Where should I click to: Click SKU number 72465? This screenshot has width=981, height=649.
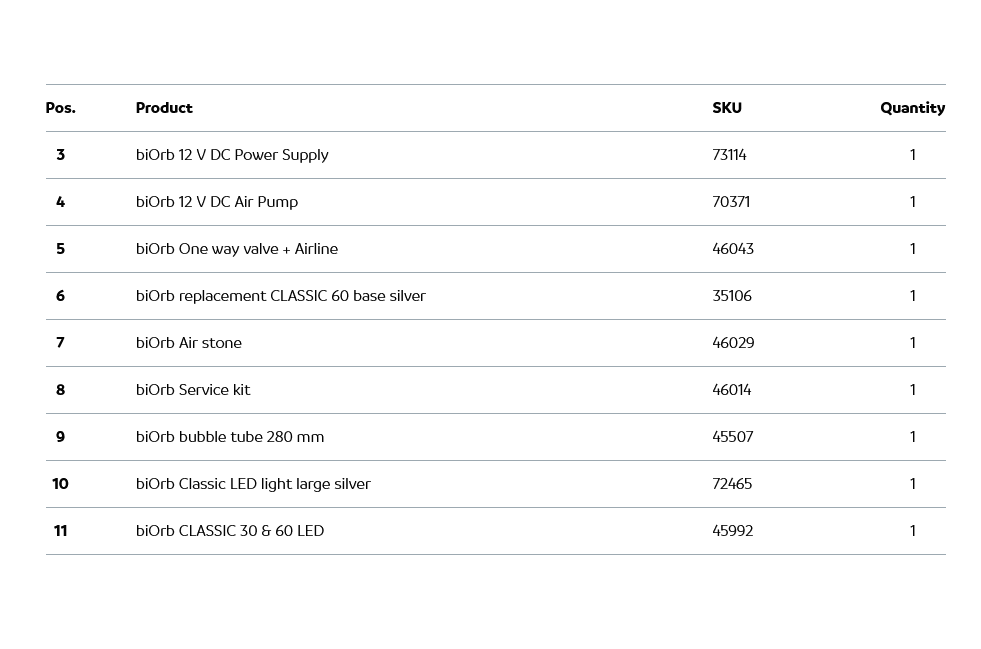click(732, 484)
